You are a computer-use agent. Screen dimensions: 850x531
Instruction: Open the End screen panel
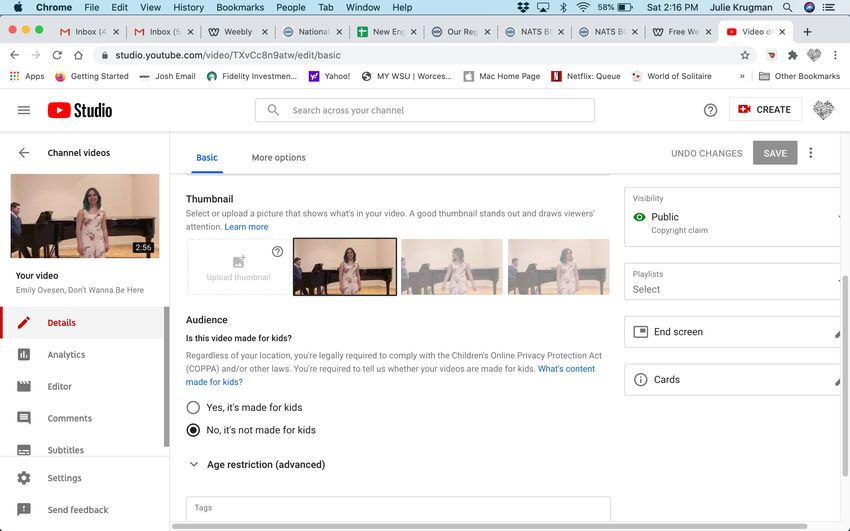coord(732,332)
